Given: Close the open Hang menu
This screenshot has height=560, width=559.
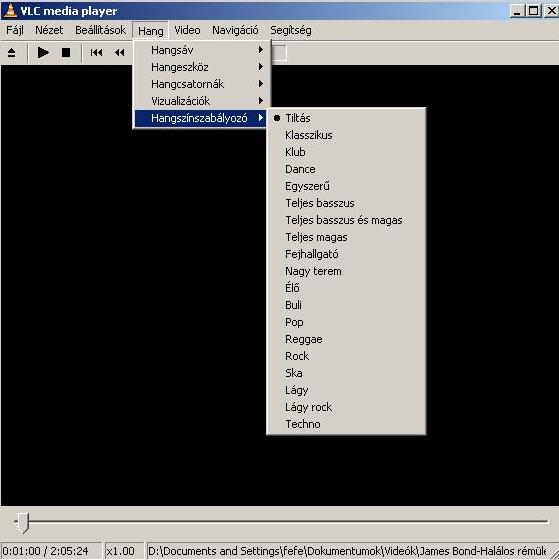Looking at the screenshot, I should tap(150, 31).
